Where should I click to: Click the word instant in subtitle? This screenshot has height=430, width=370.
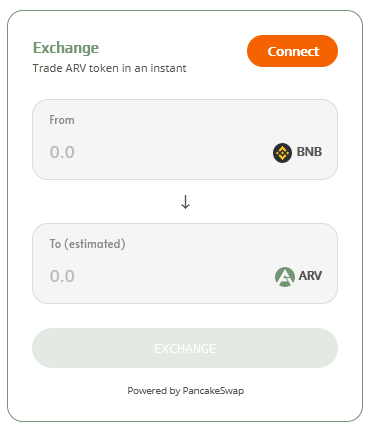click(x=168, y=68)
